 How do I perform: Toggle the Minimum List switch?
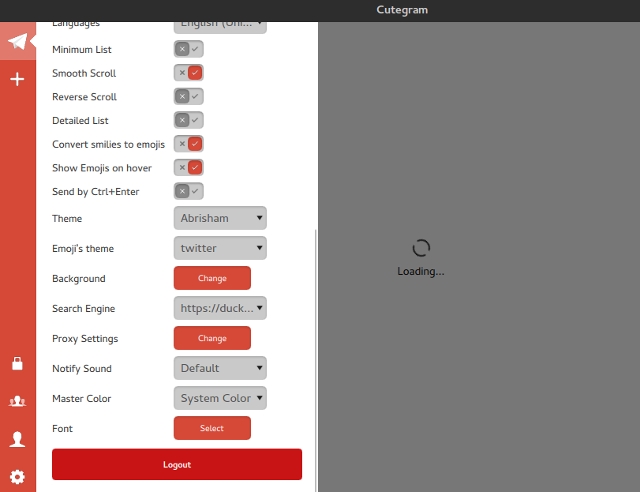click(x=188, y=49)
